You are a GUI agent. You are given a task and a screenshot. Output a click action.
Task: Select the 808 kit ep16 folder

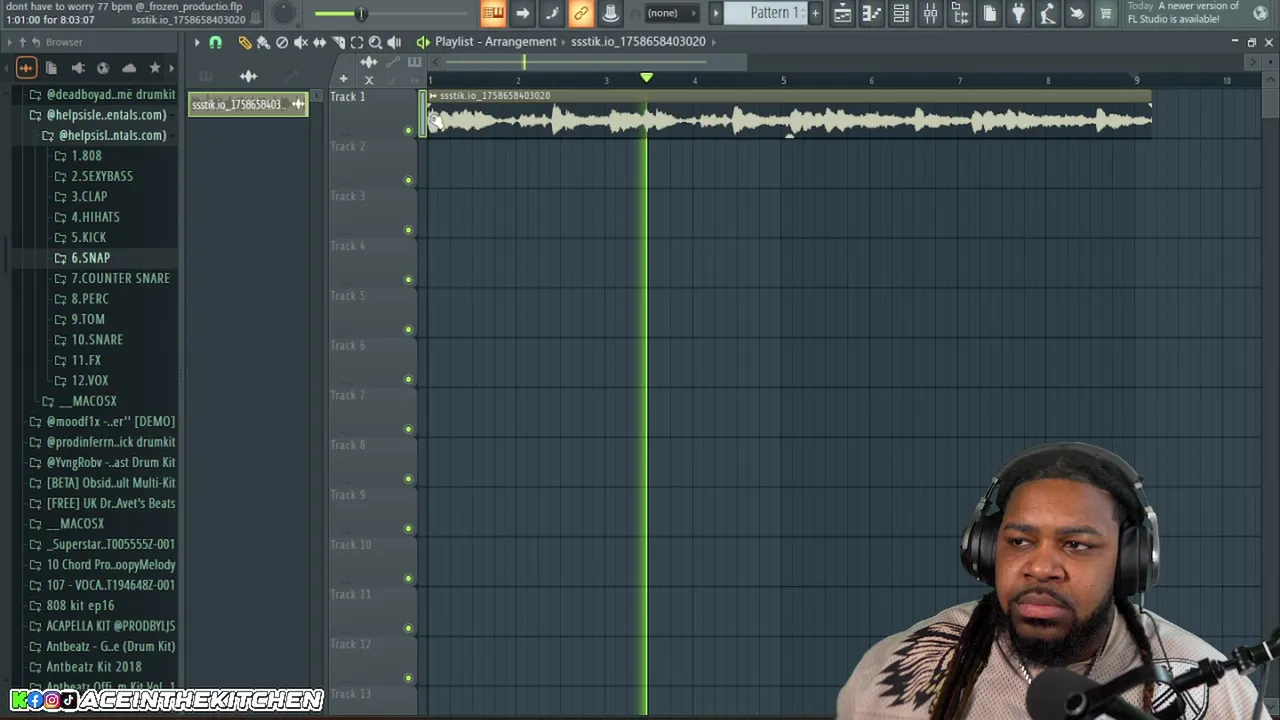72,606
